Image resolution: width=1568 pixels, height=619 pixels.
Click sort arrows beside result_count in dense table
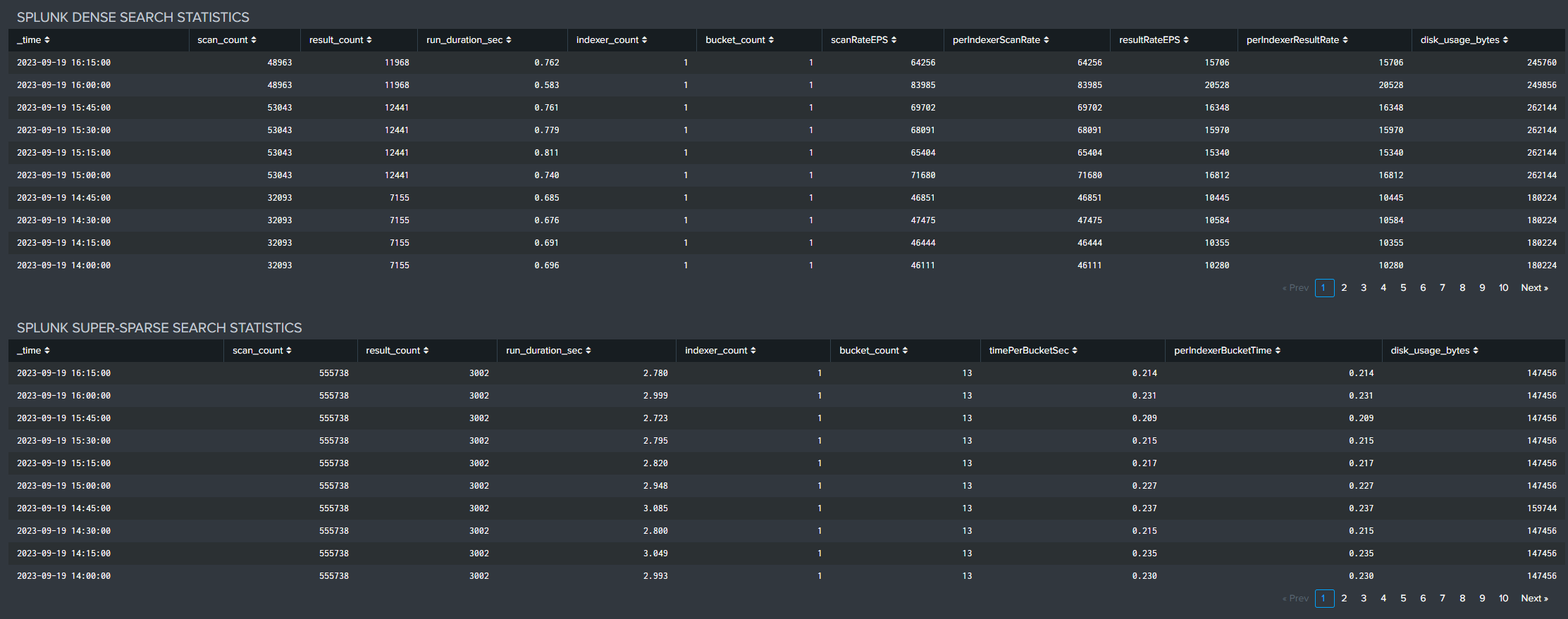369,40
